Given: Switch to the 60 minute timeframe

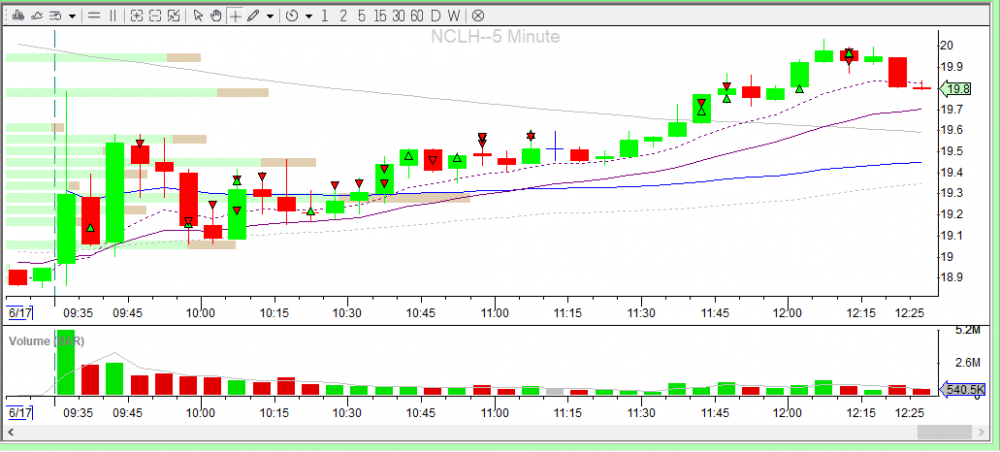Looking at the screenshot, I should click(417, 16).
